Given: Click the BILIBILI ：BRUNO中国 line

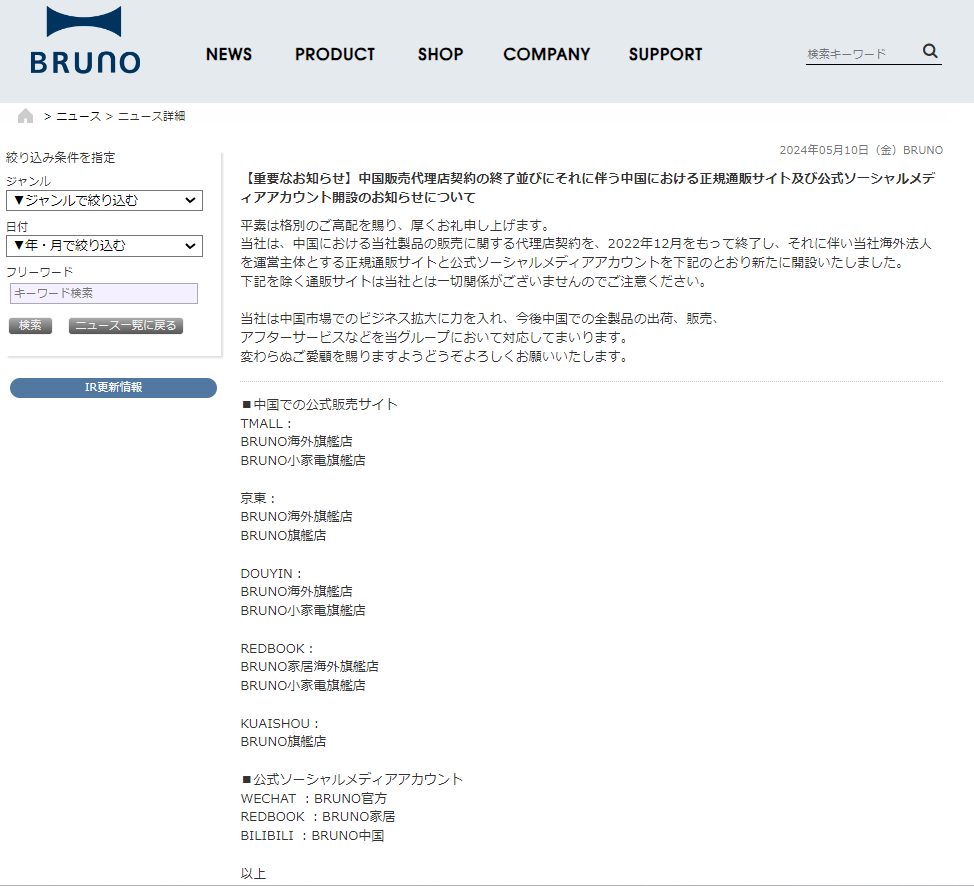Looking at the screenshot, I should (312, 836).
